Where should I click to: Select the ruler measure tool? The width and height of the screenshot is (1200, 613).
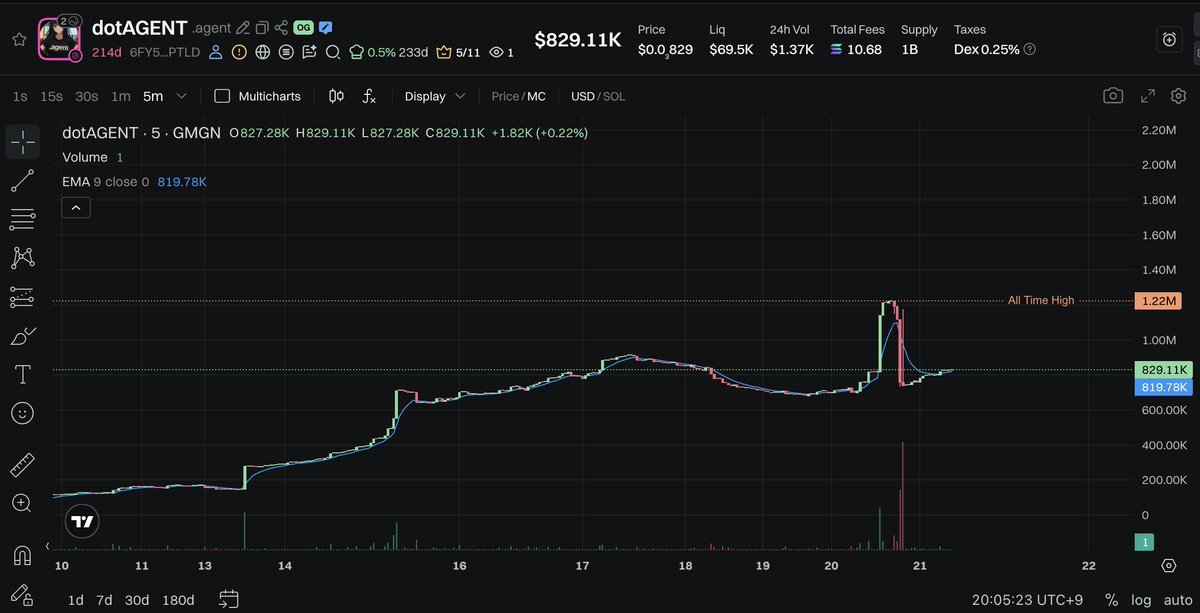22,466
